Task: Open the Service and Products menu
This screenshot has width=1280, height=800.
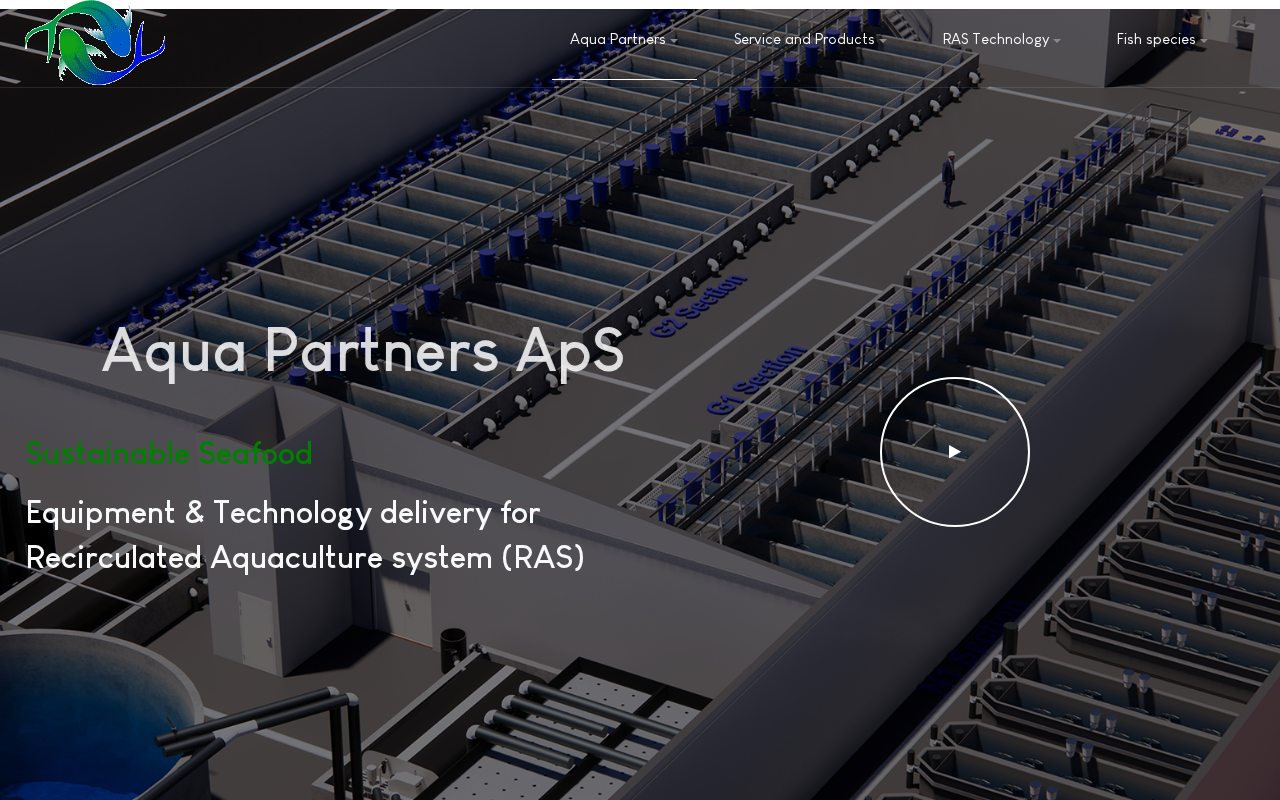Action: tap(804, 40)
